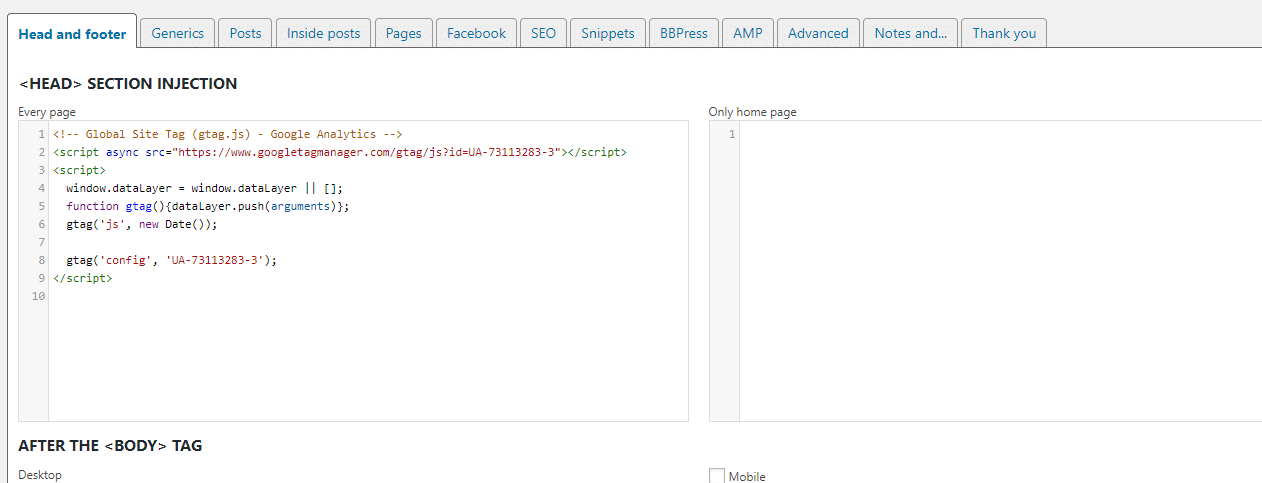
Task: Switch to the SEO tab
Action: (543, 33)
